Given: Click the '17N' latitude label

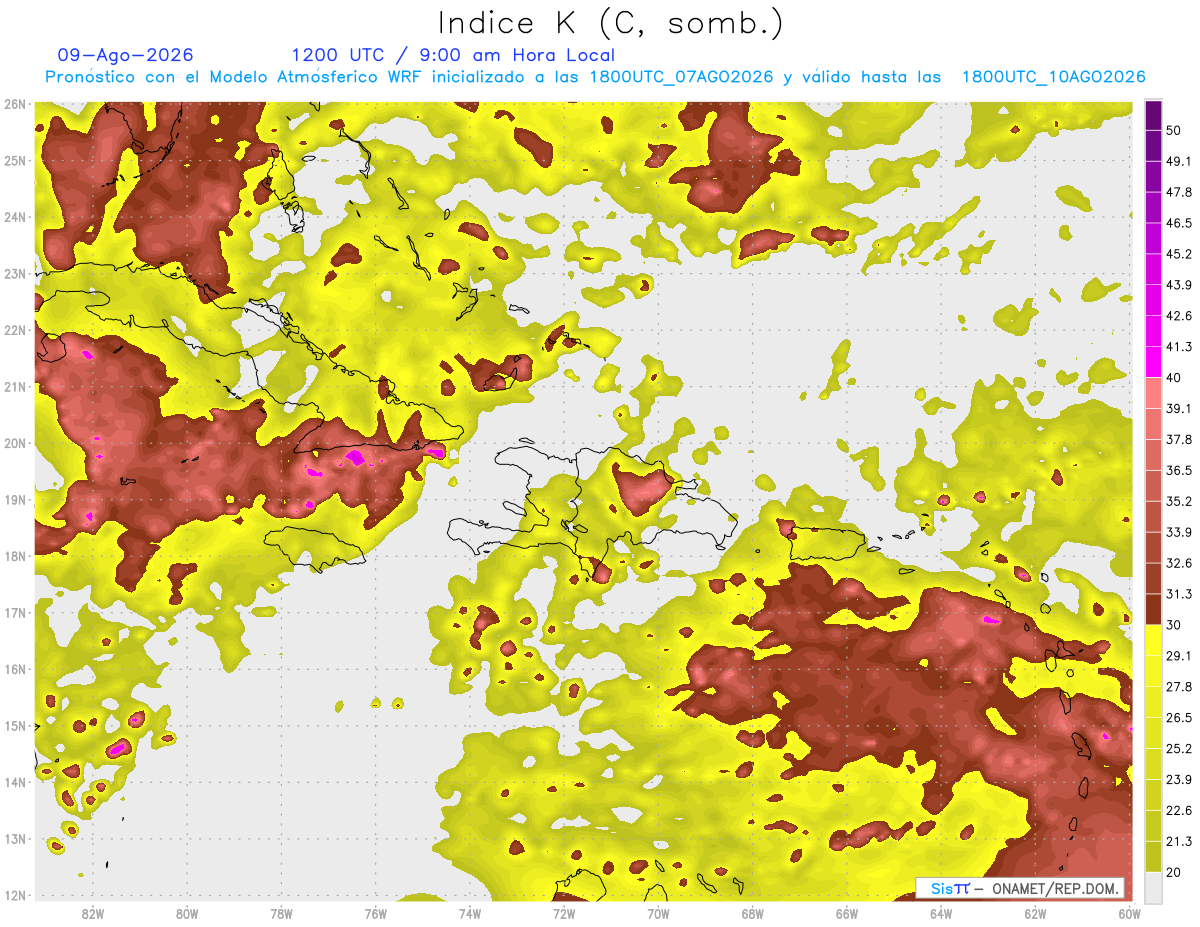Looking at the screenshot, I should pyautogui.click(x=14, y=612).
